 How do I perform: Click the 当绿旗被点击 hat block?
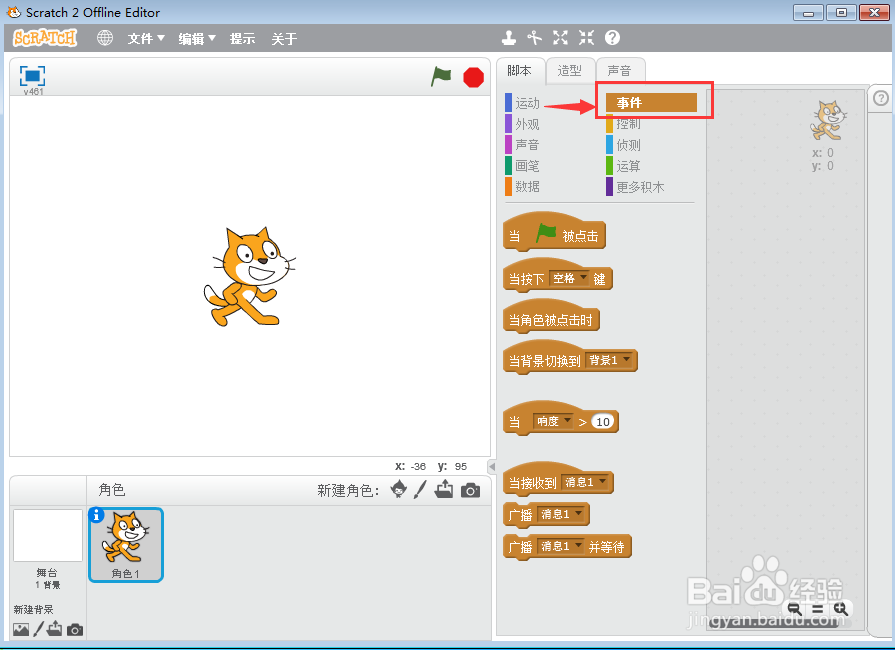pyautogui.click(x=554, y=232)
